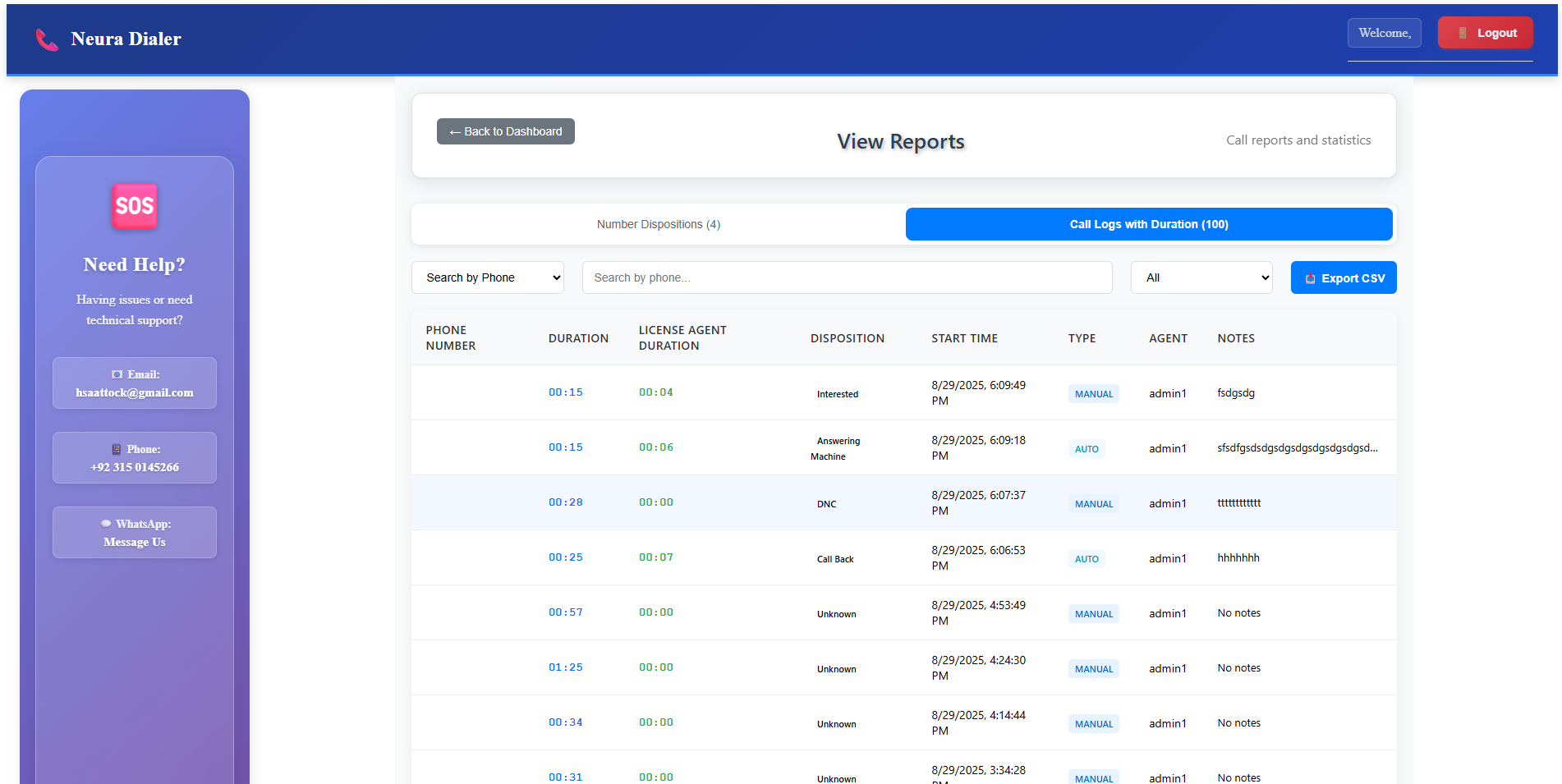This screenshot has width=1562, height=784.
Task: Click the DNC disposition label
Action: pyautogui.click(x=826, y=504)
